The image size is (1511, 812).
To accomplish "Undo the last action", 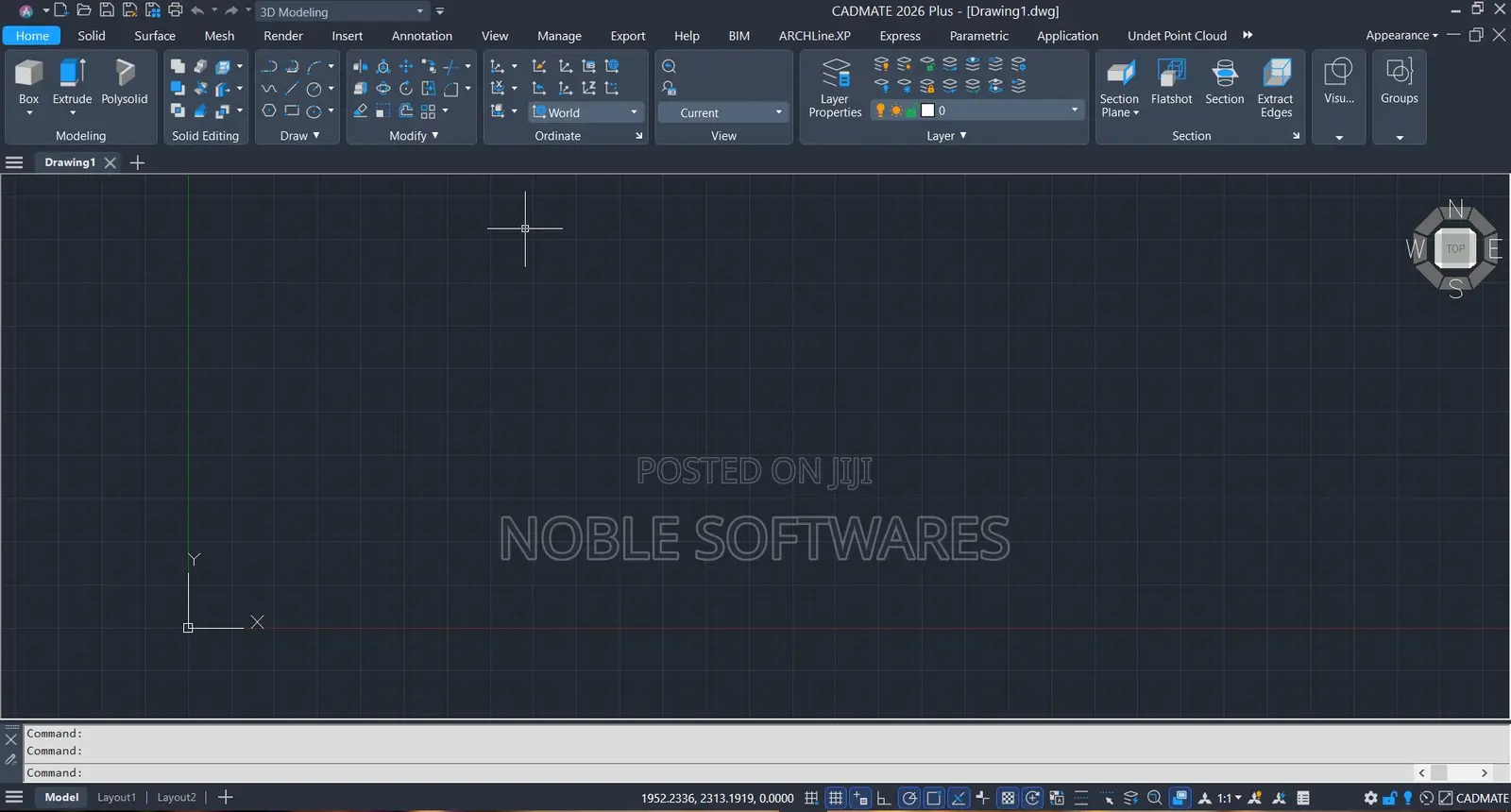I will tap(197, 10).
